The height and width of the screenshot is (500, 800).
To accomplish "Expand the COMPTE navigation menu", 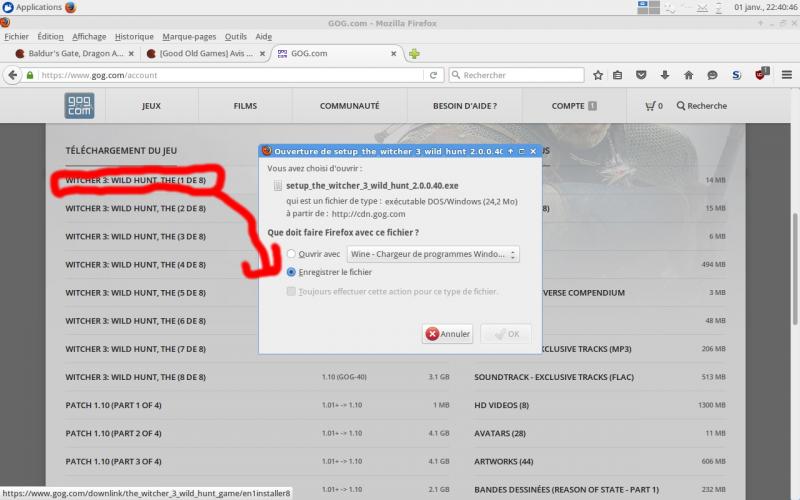I will click(x=574, y=106).
